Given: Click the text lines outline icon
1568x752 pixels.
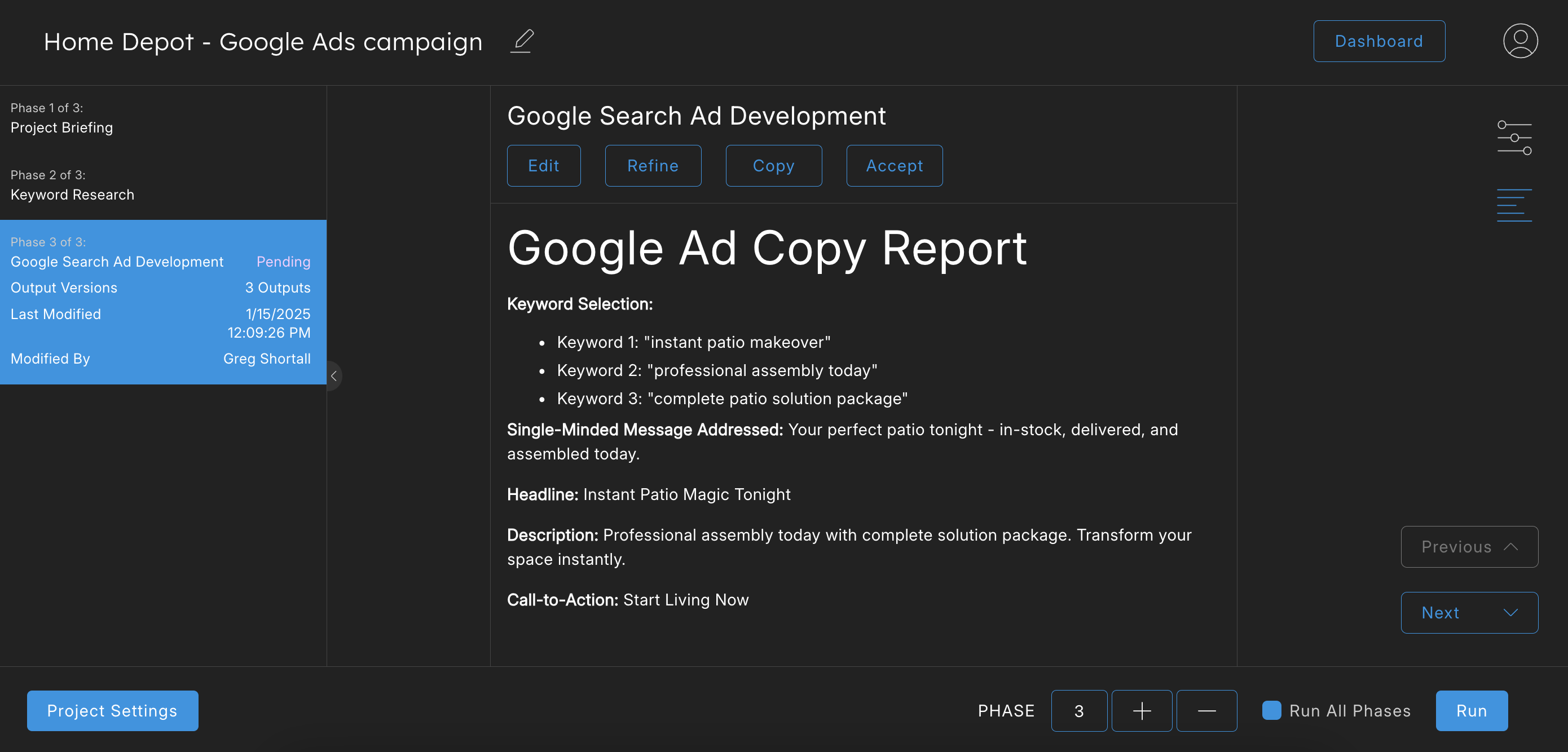Looking at the screenshot, I should 1514,205.
